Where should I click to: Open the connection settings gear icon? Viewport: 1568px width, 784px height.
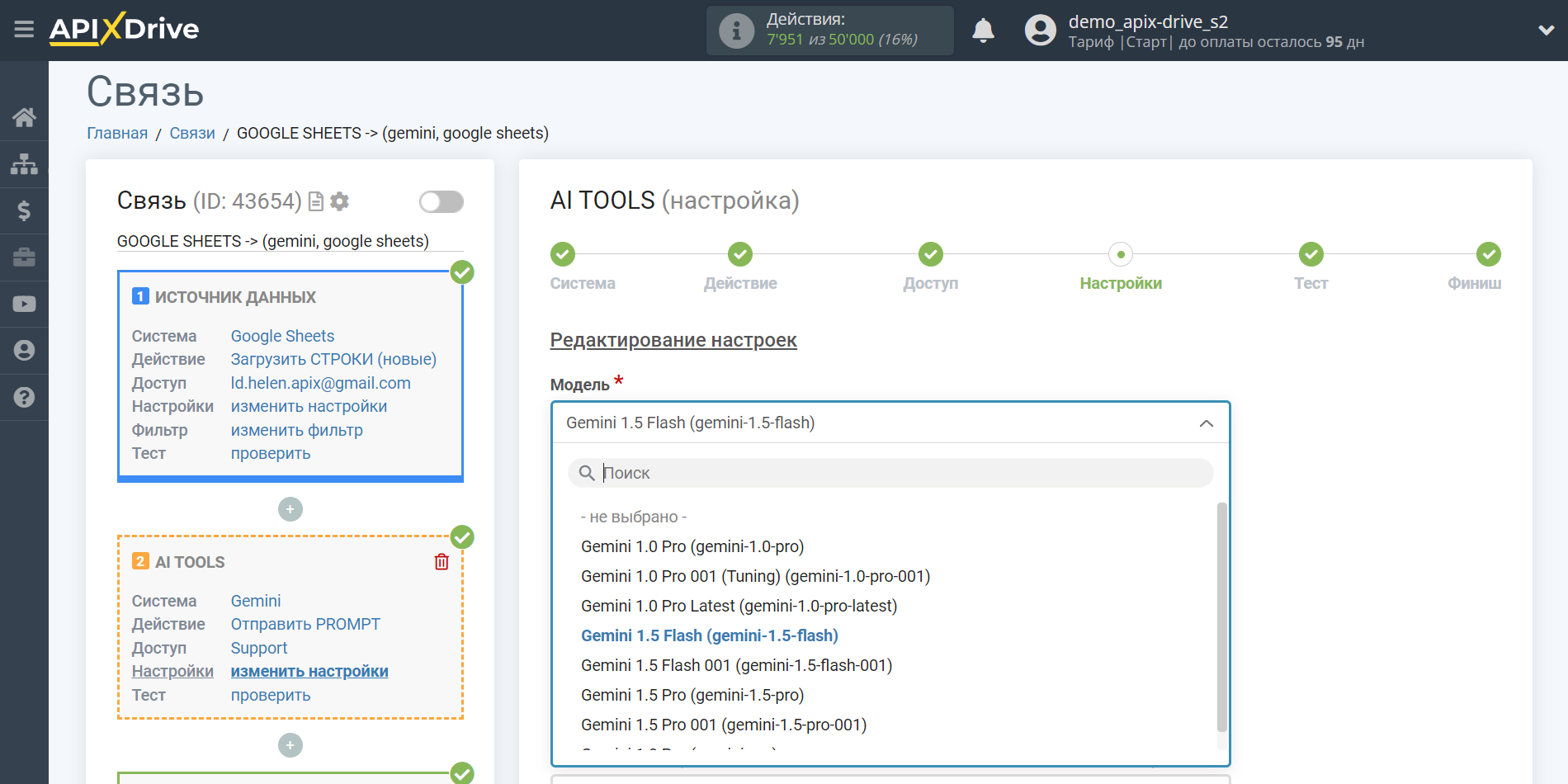tap(339, 201)
